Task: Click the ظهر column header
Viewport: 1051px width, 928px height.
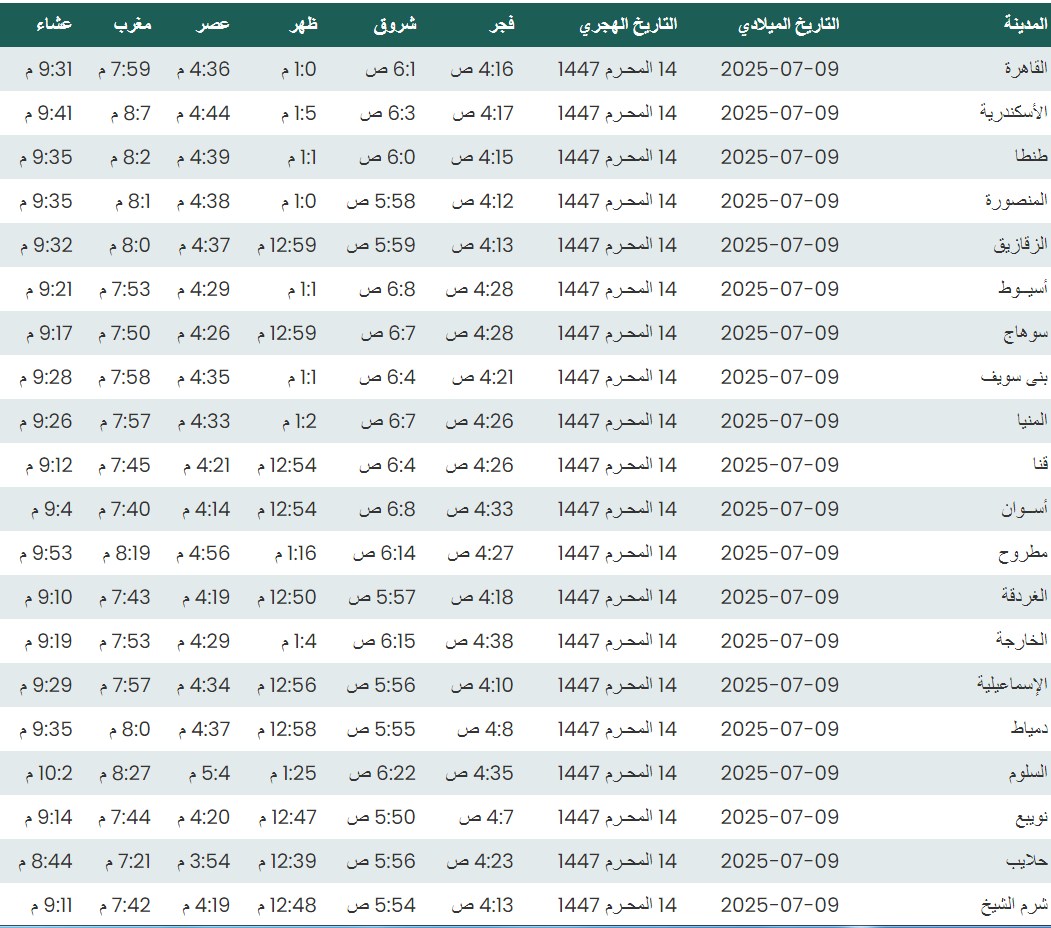Action: (303, 25)
